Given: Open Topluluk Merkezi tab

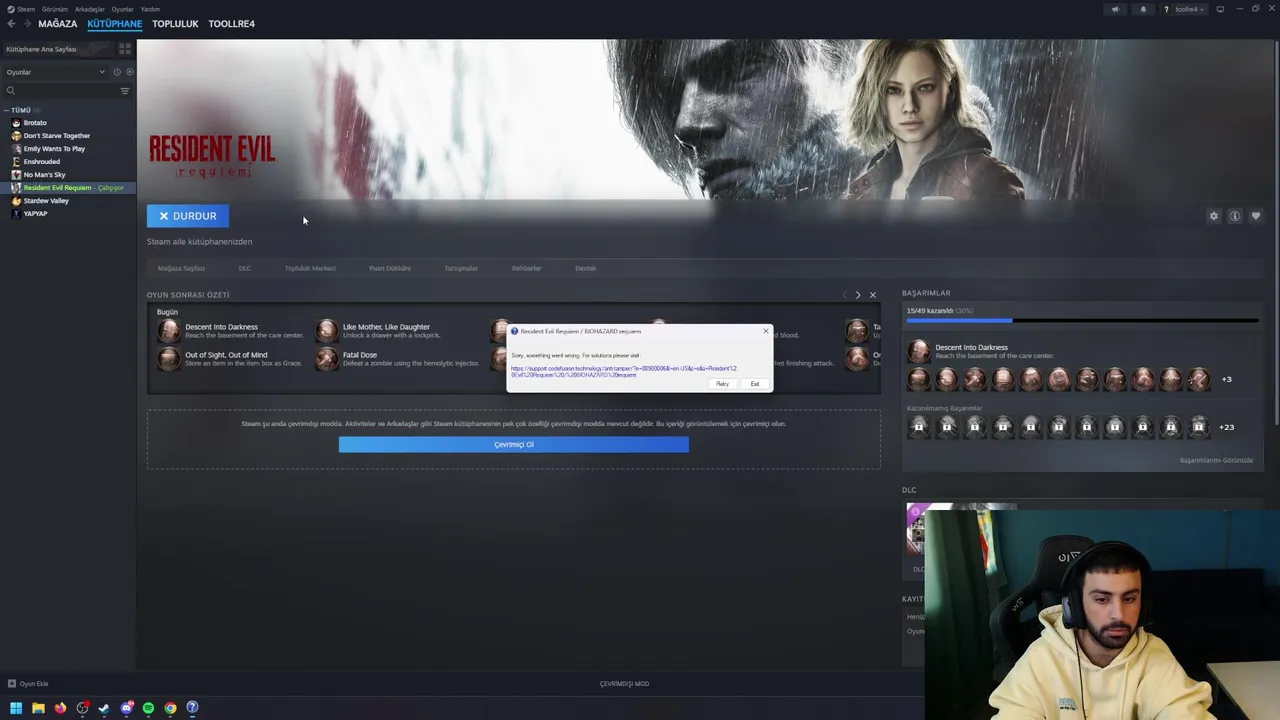Looking at the screenshot, I should point(310,268).
